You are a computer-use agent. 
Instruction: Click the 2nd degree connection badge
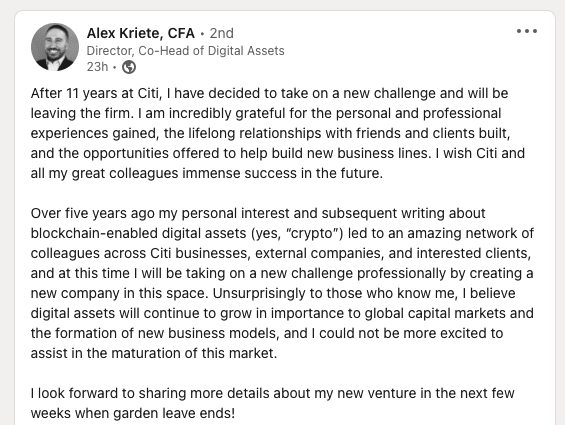tap(222, 33)
